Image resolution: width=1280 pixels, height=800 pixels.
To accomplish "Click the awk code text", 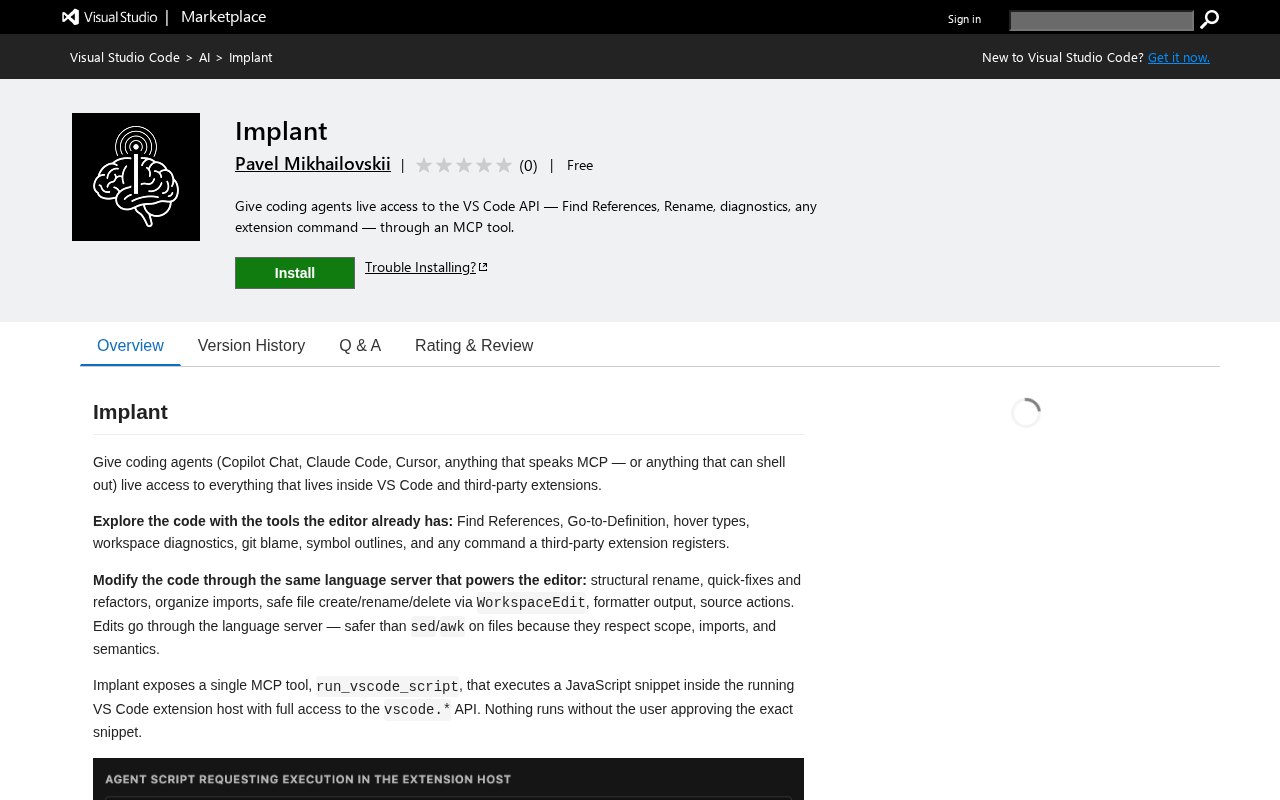I will (x=453, y=627).
